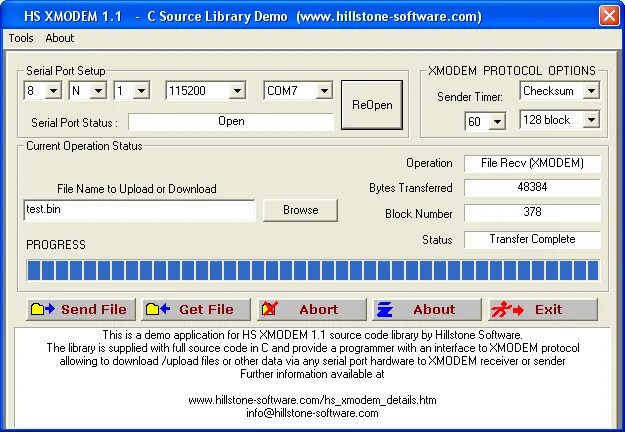Screen dimensions: 625x432
Task: Click the blue progress bar
Action: click(312, 270)
